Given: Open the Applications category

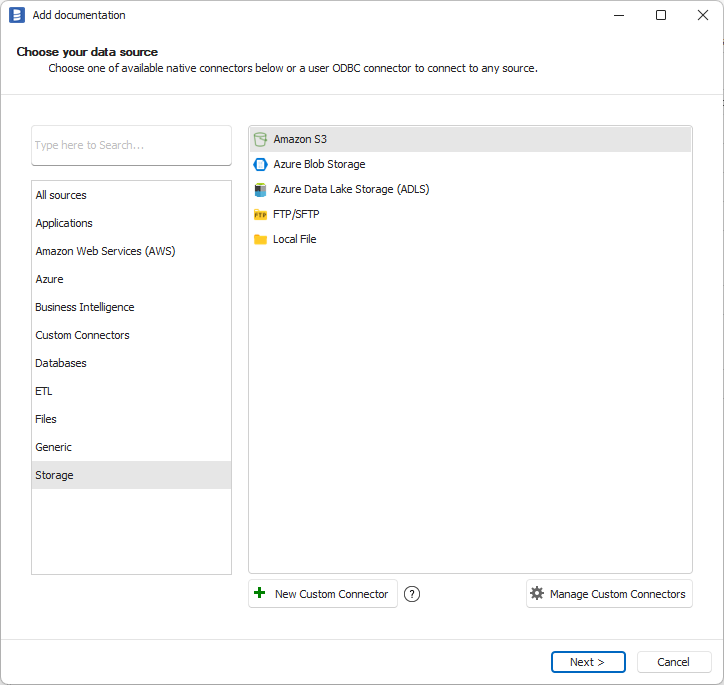Looking at the screenshot, I should pyautogui.click(x=131, y=223).
